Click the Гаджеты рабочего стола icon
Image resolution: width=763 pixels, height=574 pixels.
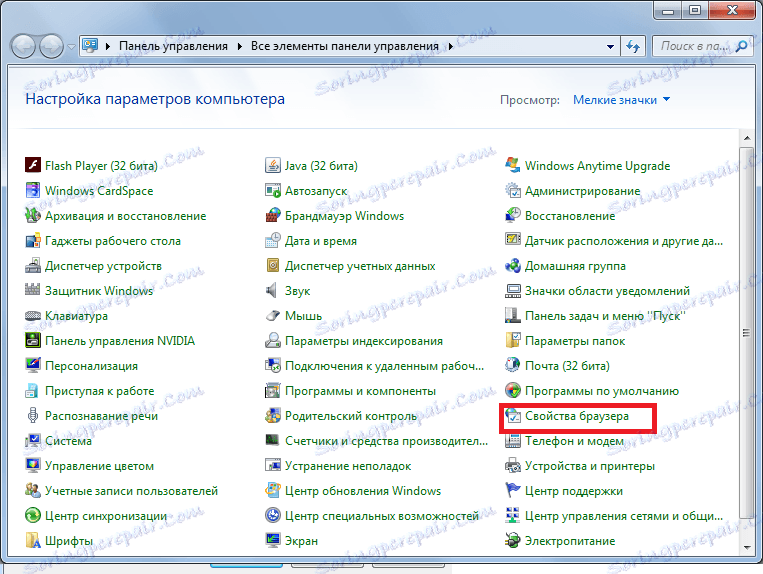[x=33, y=240]
